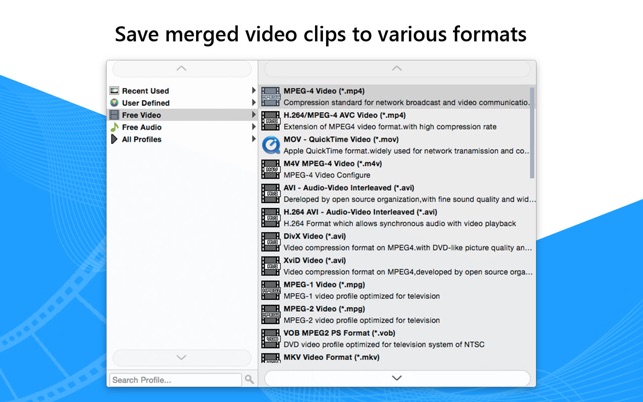This screenshot has height=402, width=643.
Task: Click the Recent Used category icon
Action: pos(114,91)
